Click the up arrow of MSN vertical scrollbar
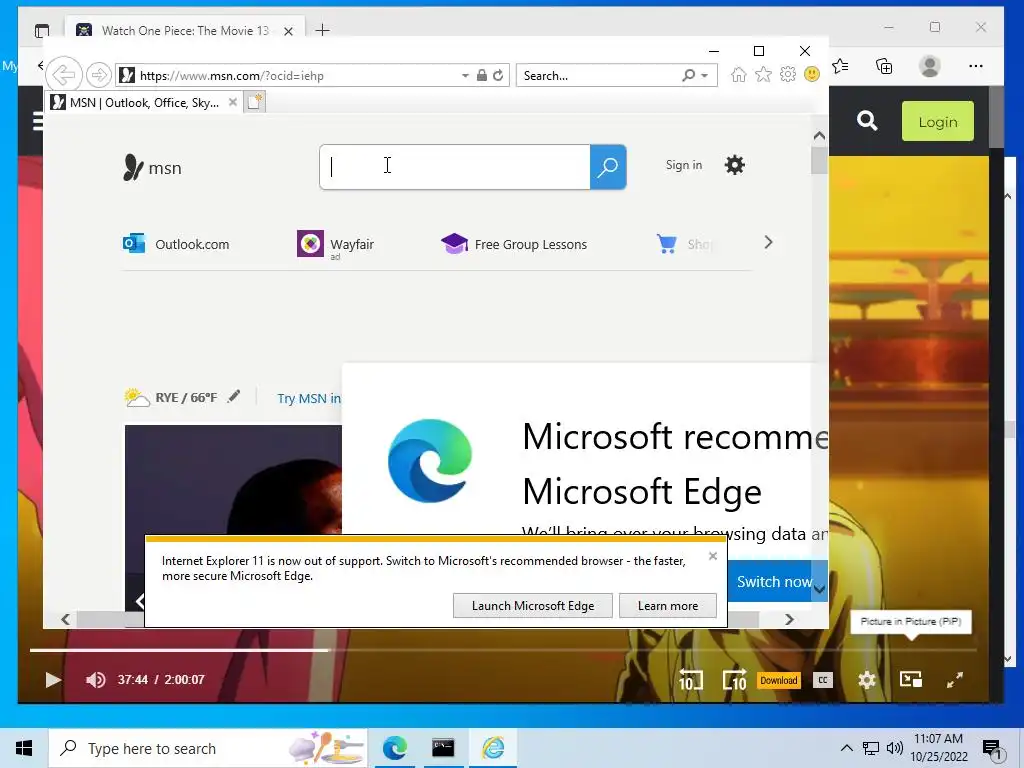The height and width of the screenshot is (768, 1024). 819,136
